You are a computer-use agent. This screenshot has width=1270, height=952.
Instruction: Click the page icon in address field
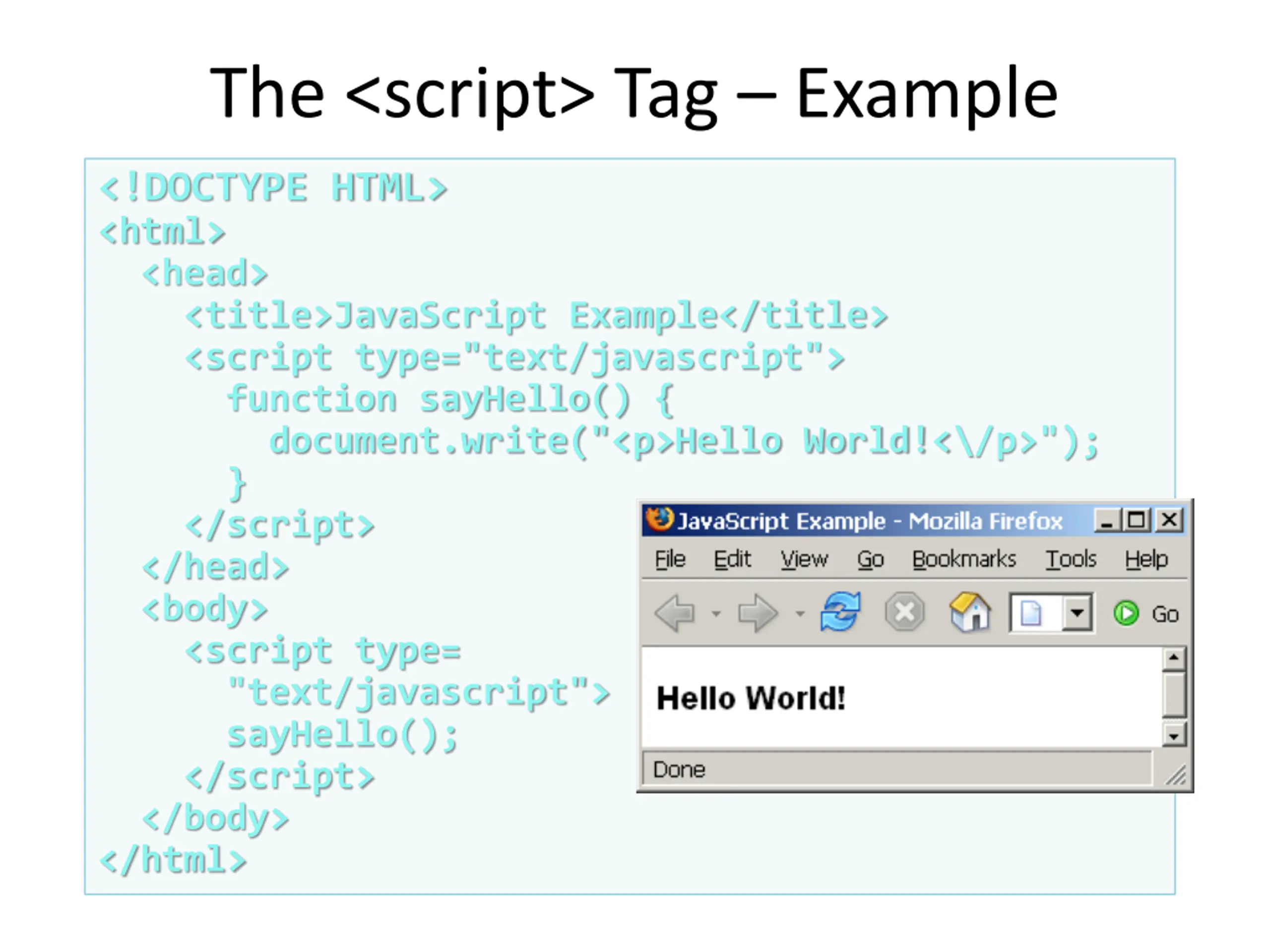coord(1031,613)
